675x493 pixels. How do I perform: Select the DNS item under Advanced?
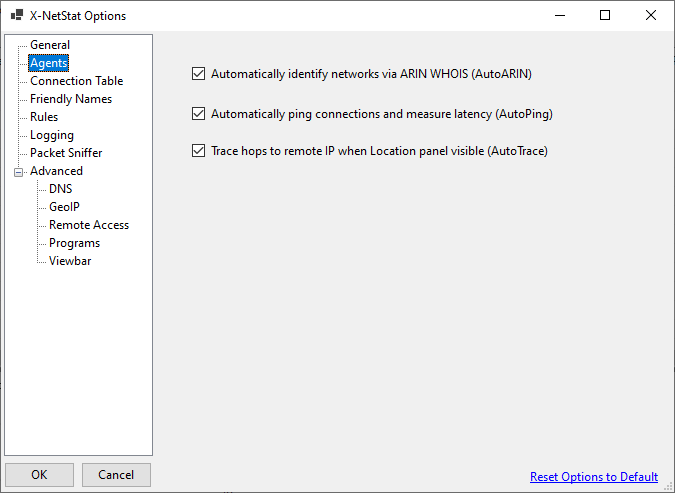[x=60, y=189]
